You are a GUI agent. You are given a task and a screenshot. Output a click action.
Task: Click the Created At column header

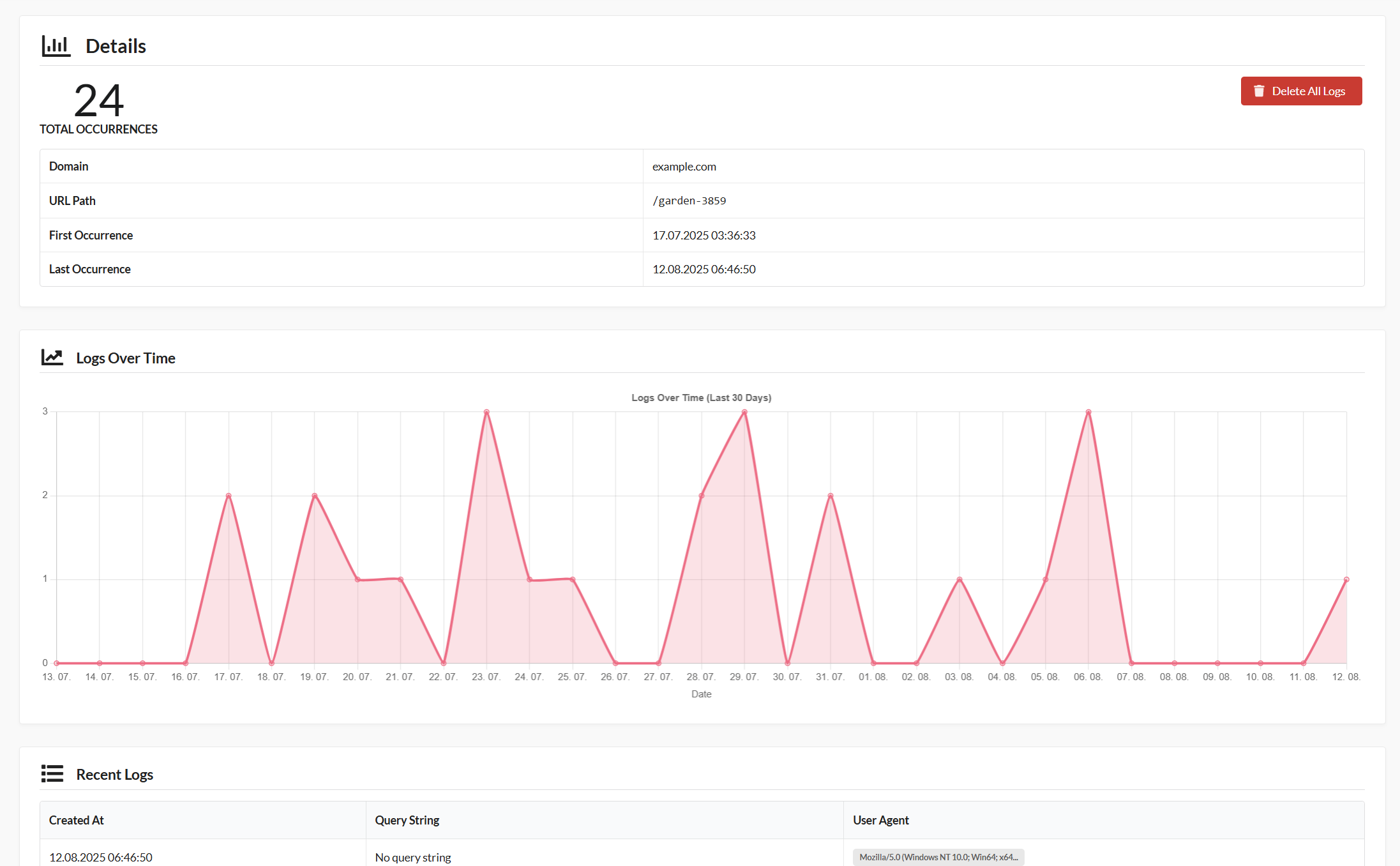tap(76, 820)
